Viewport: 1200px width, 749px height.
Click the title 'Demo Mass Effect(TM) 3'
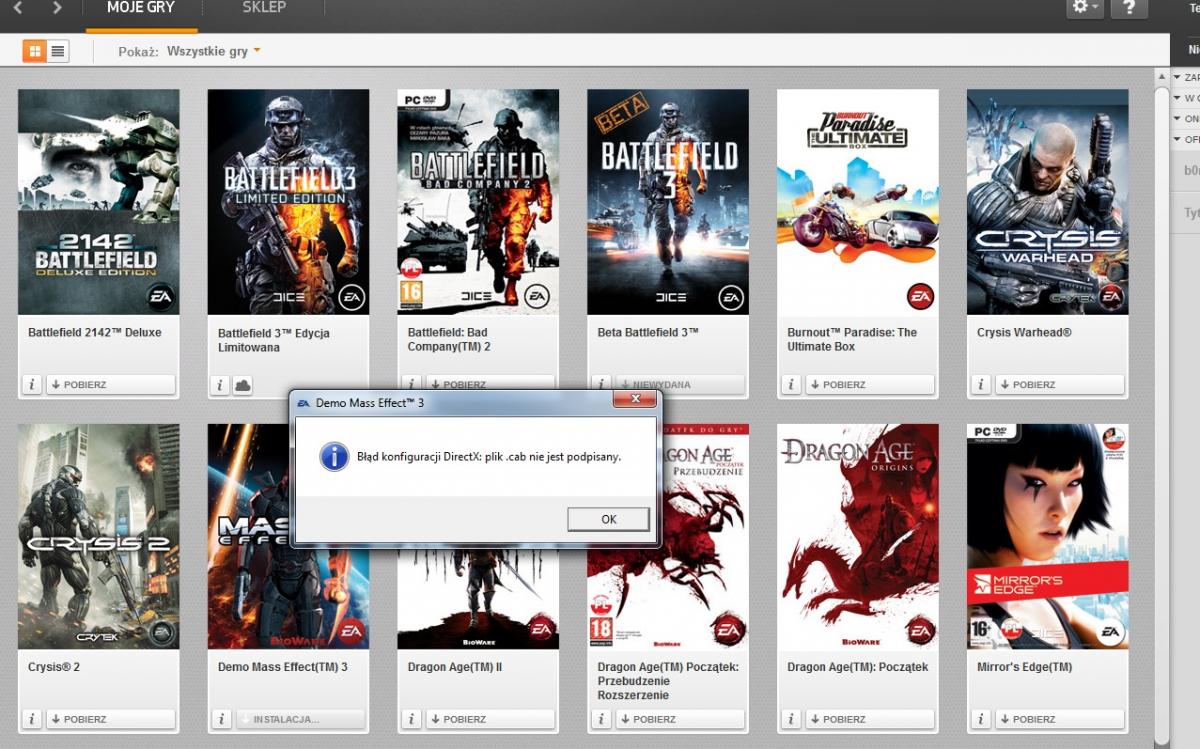283,666
